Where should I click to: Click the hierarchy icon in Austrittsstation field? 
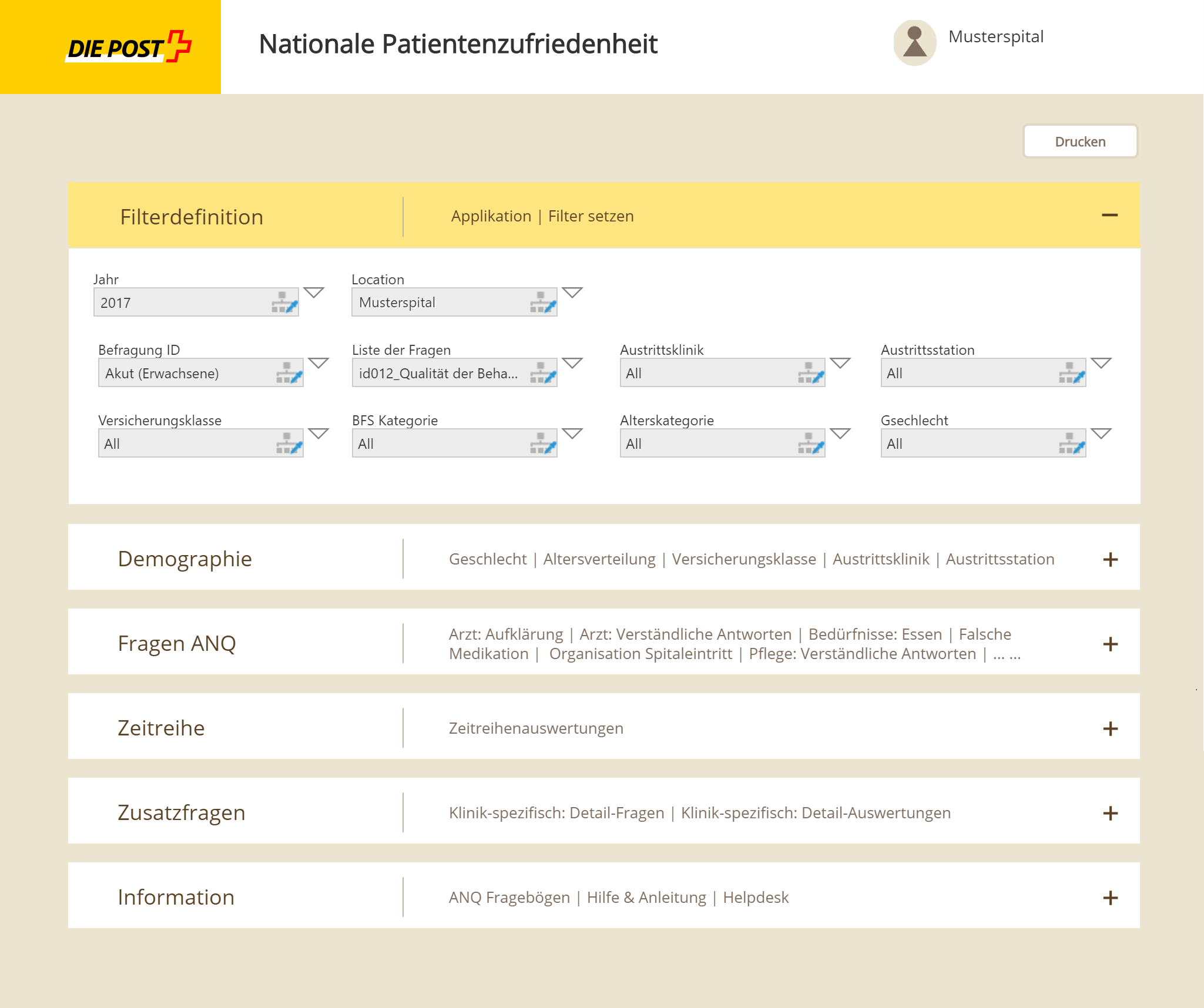click(x=1071, y=373)
